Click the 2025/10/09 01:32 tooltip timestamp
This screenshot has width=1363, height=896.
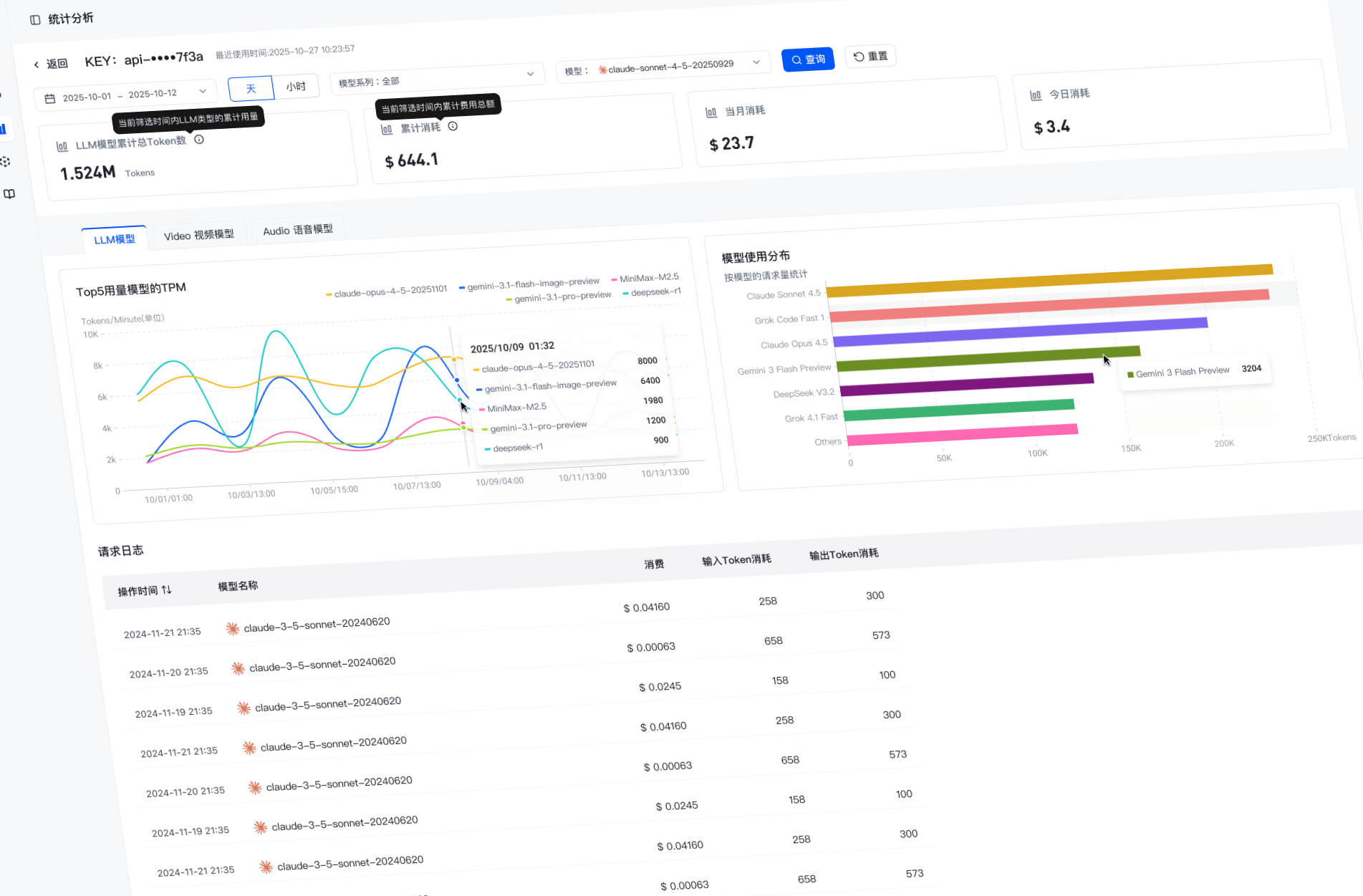512,347
